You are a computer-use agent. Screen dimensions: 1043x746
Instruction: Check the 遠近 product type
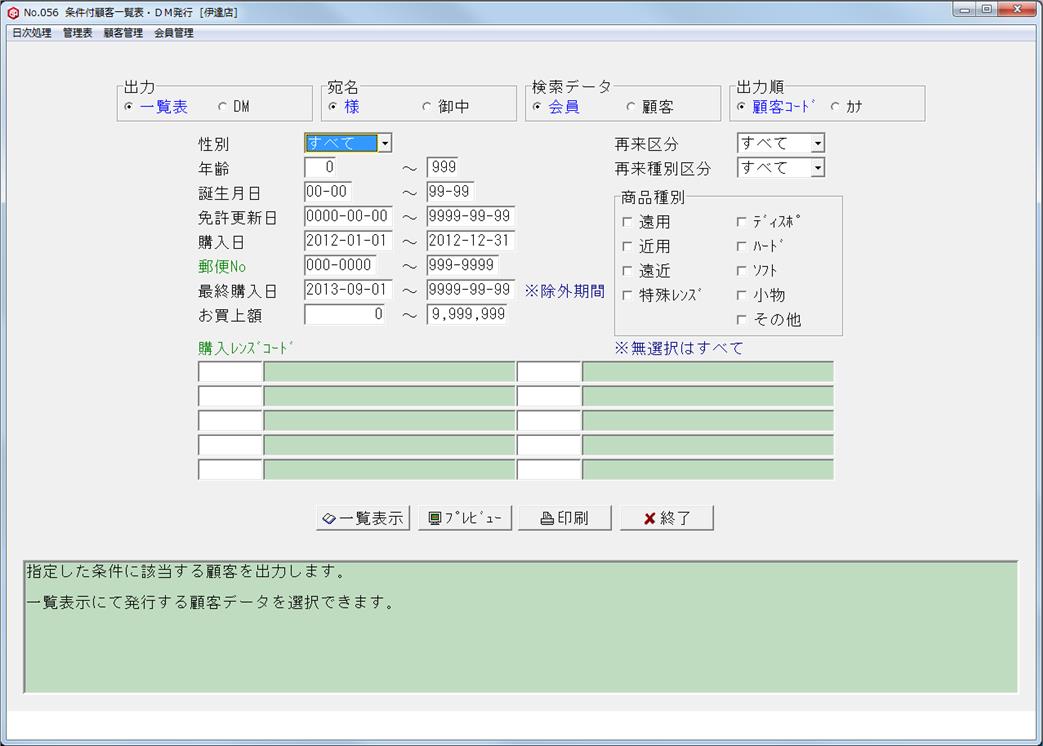(627, 271)
